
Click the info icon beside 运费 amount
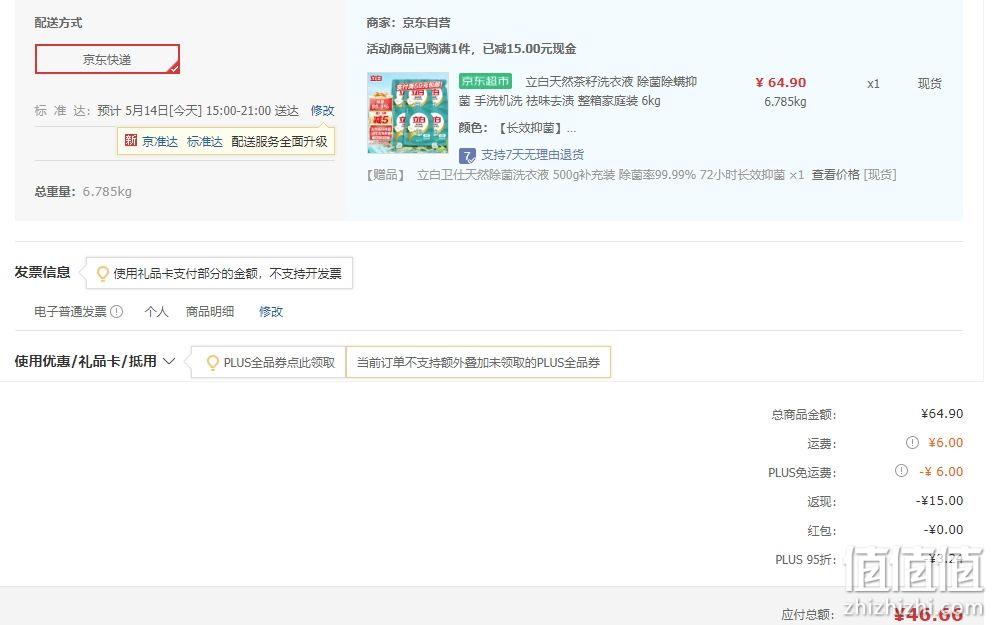pyautogui.click(x=912, y=443)
